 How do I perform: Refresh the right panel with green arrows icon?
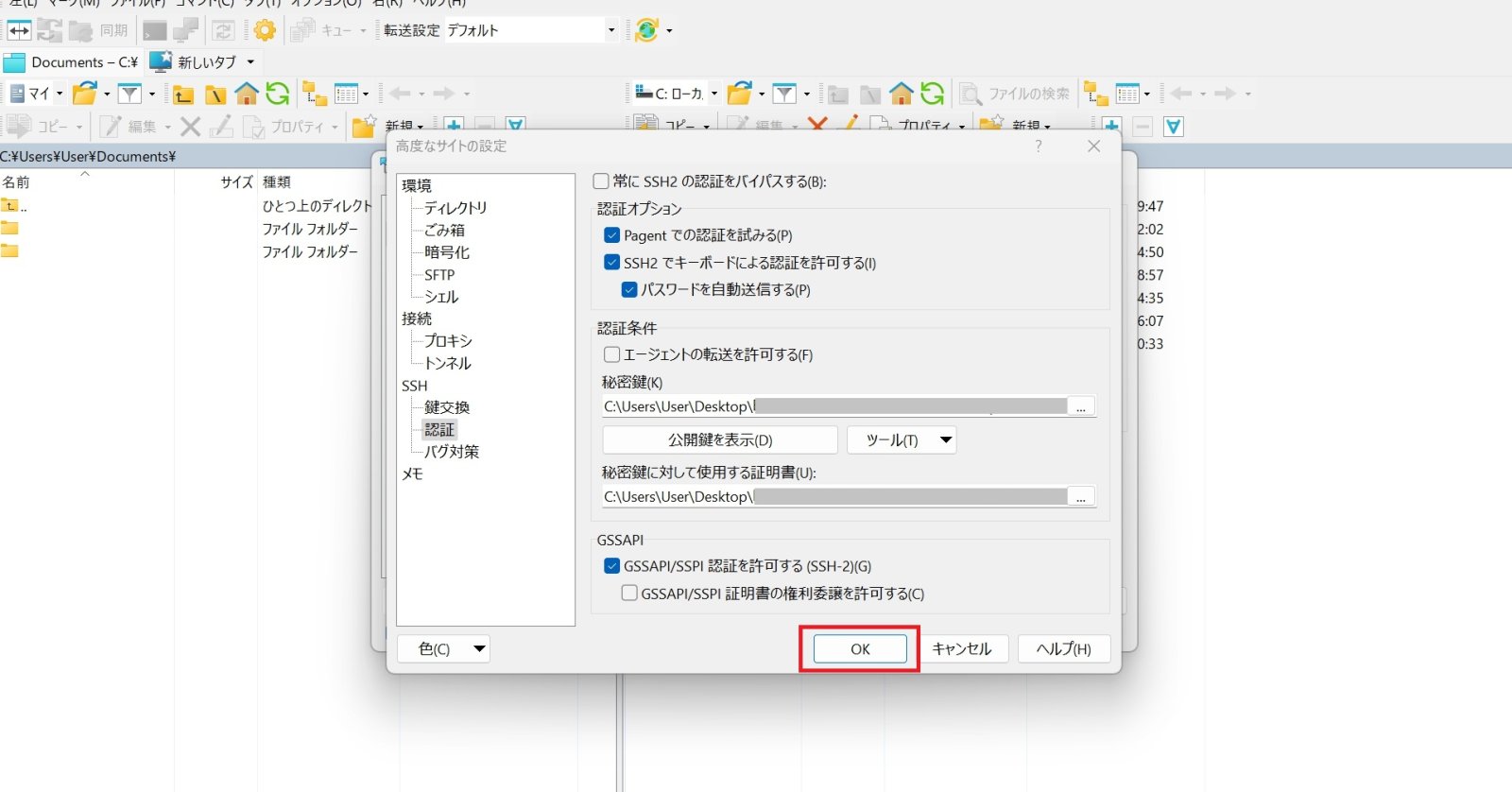click(932, 94)
